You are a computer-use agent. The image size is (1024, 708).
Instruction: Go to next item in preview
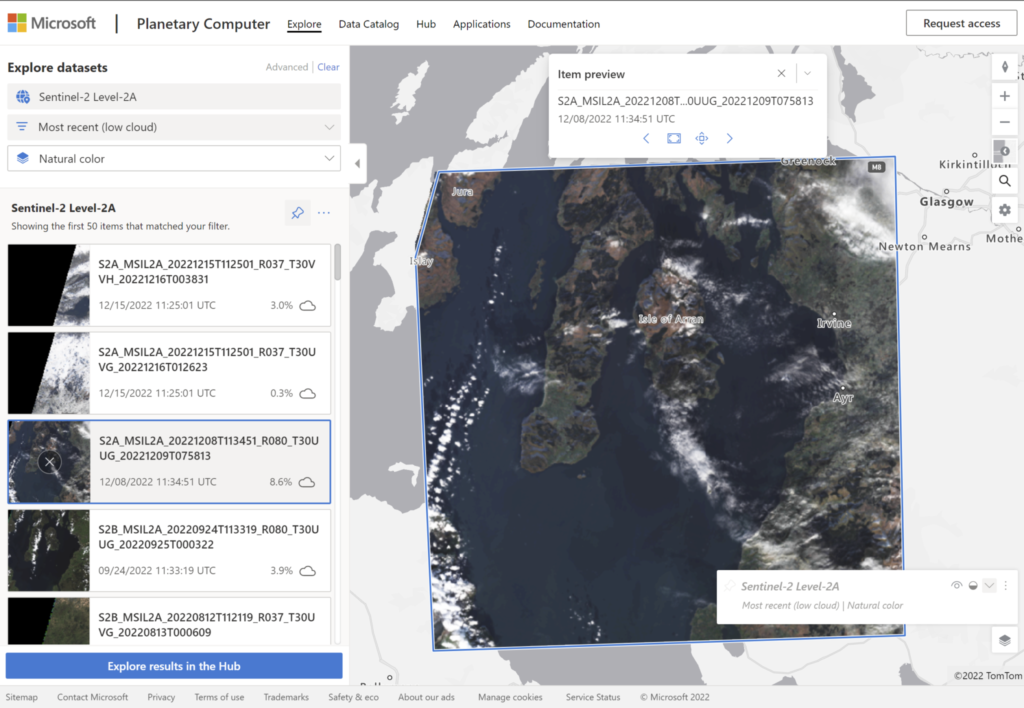click(x=729, y=138)
